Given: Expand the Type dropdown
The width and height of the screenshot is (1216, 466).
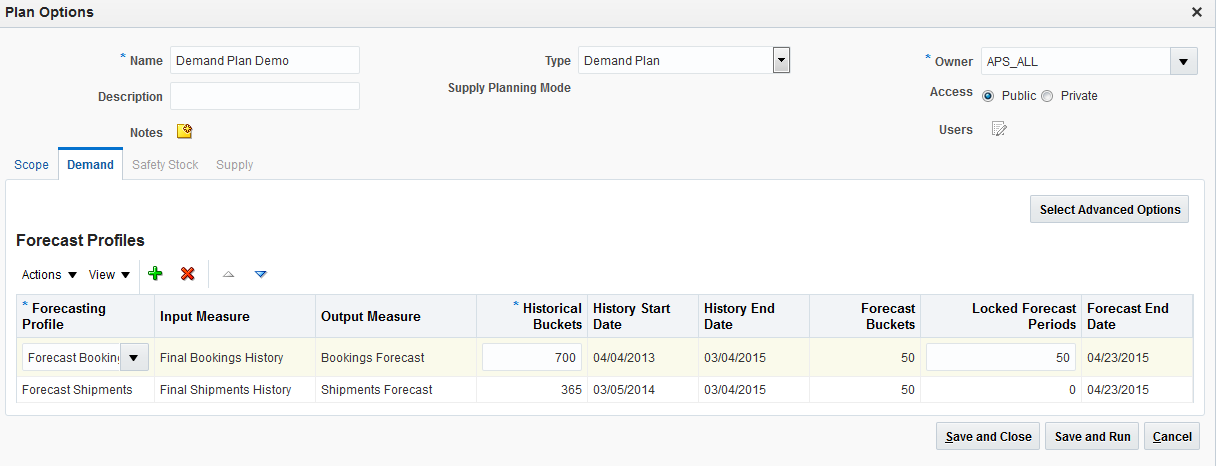Looking at the screenshot, I should [782, 60].
